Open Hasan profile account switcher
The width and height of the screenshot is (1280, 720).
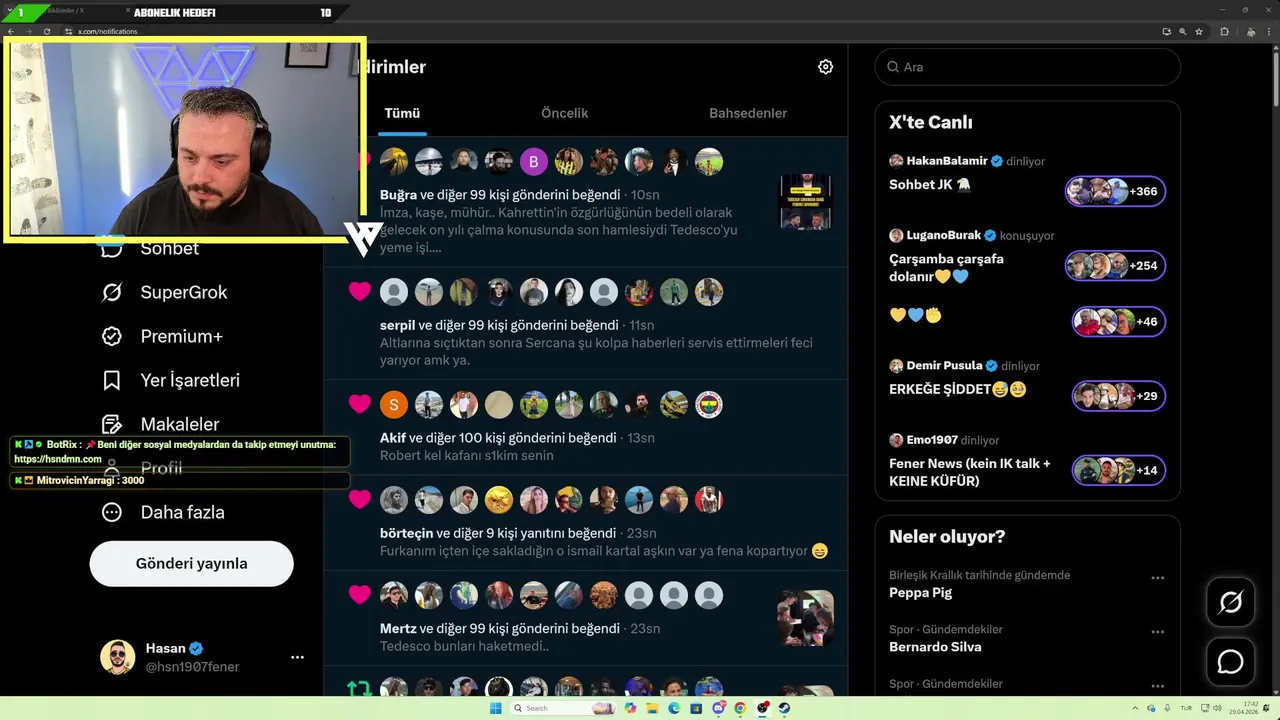(x=203, y=657)
